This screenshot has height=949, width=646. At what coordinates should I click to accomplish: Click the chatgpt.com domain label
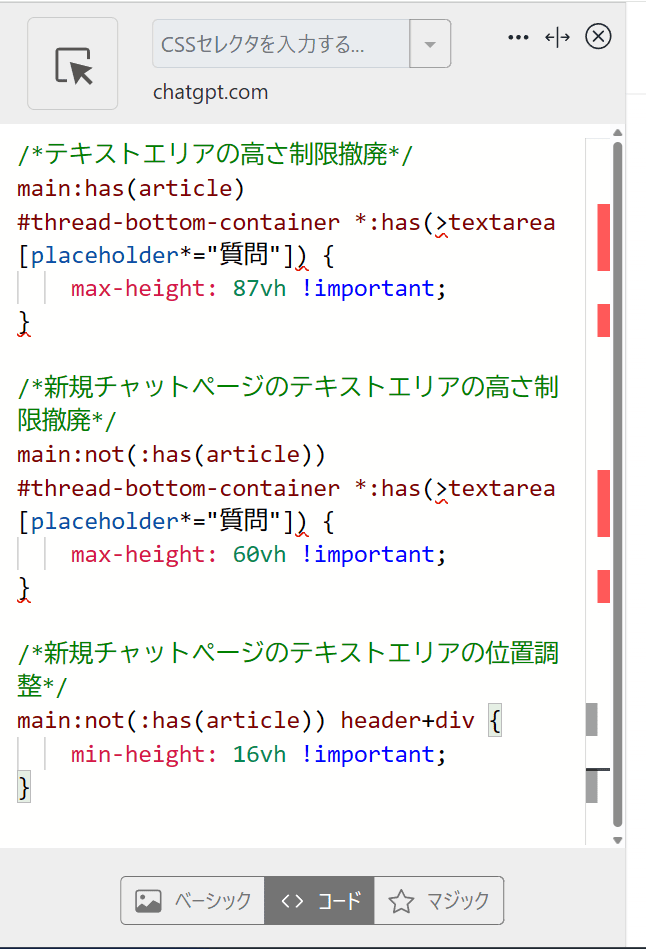(210, 93)
